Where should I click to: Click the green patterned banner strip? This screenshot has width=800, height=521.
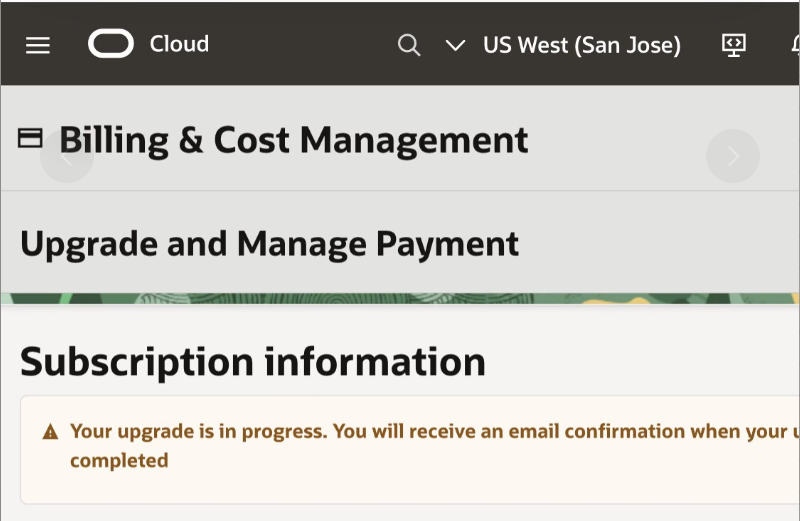(x=400, y=298)
